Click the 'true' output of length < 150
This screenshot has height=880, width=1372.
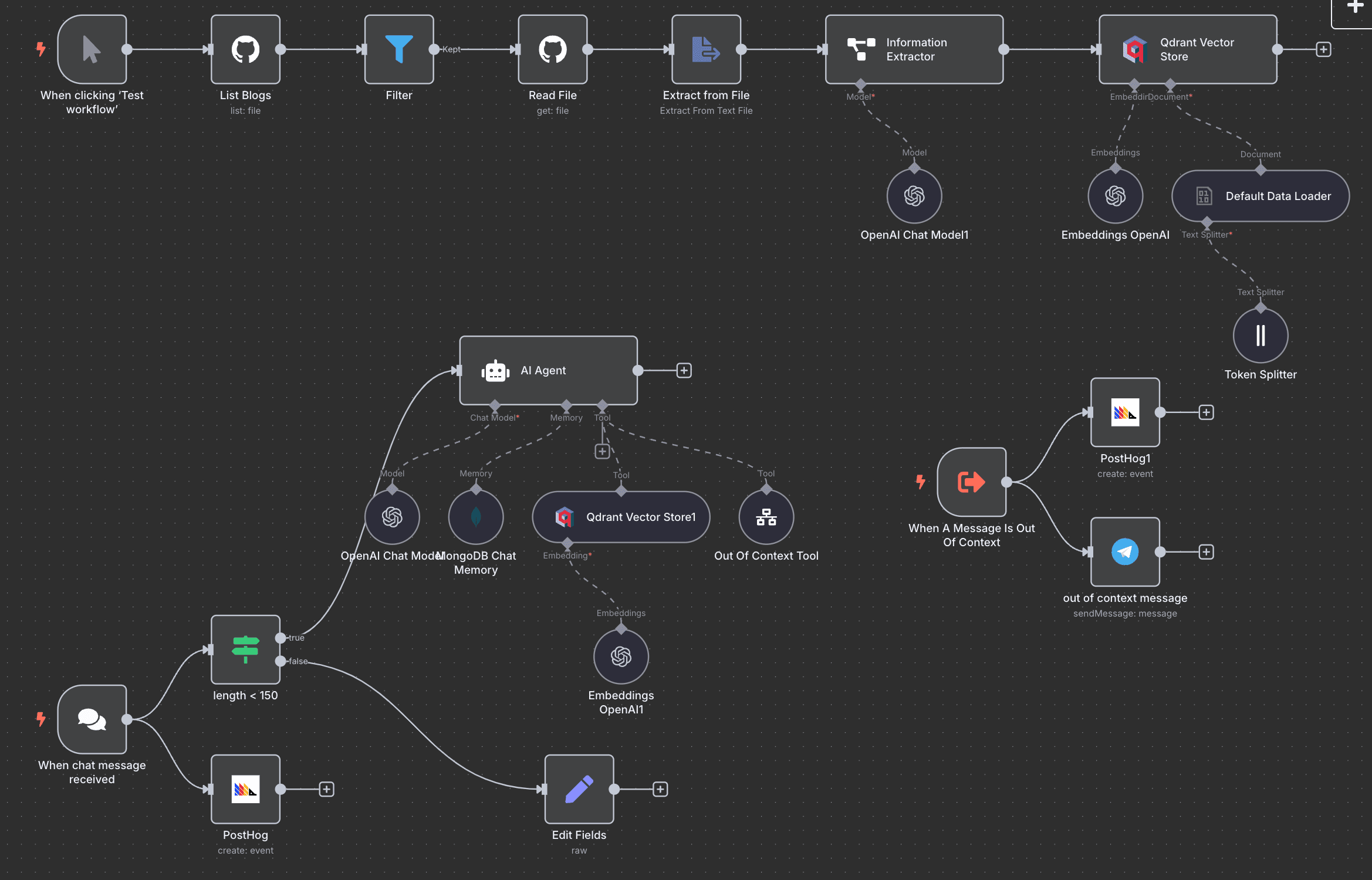pyautogui.click(x=281, y=638)
